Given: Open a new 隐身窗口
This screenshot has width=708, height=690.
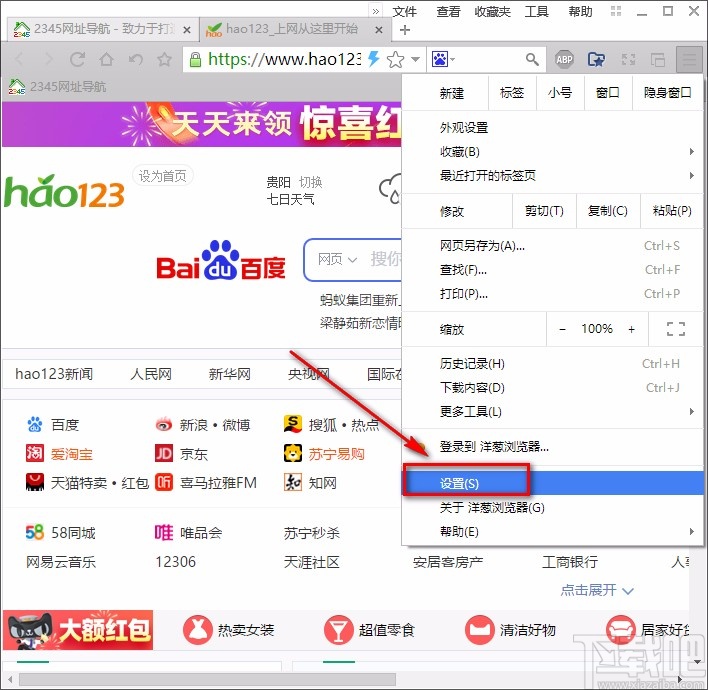Looking at the screenshot, I should point(667,93).
